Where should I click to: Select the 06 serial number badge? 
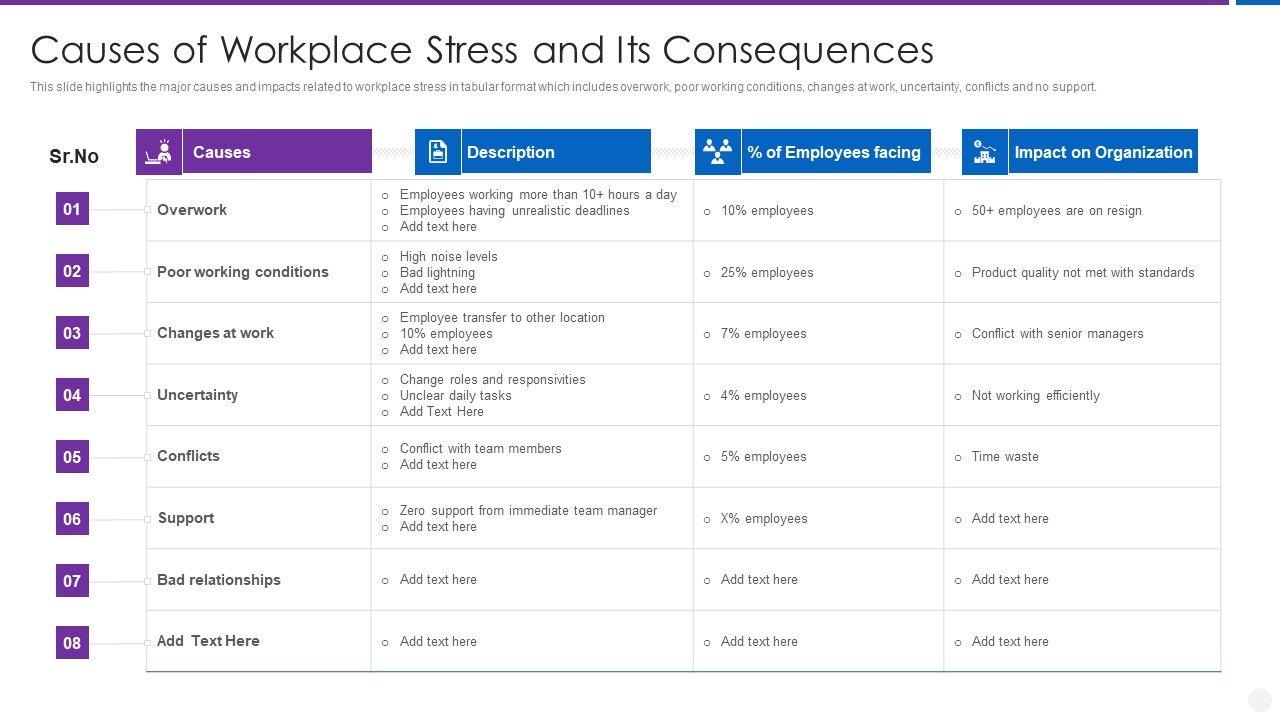point(72,519)
